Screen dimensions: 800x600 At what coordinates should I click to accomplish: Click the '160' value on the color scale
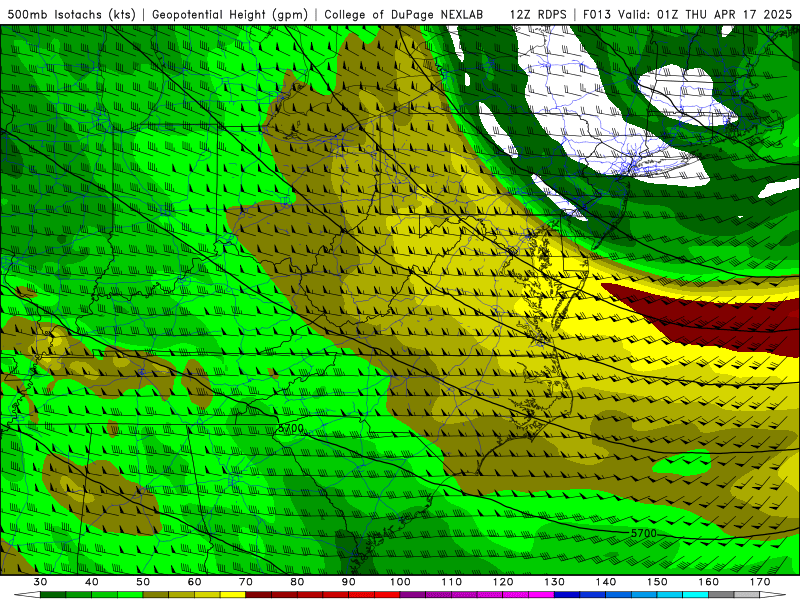[x=709, y=582]
